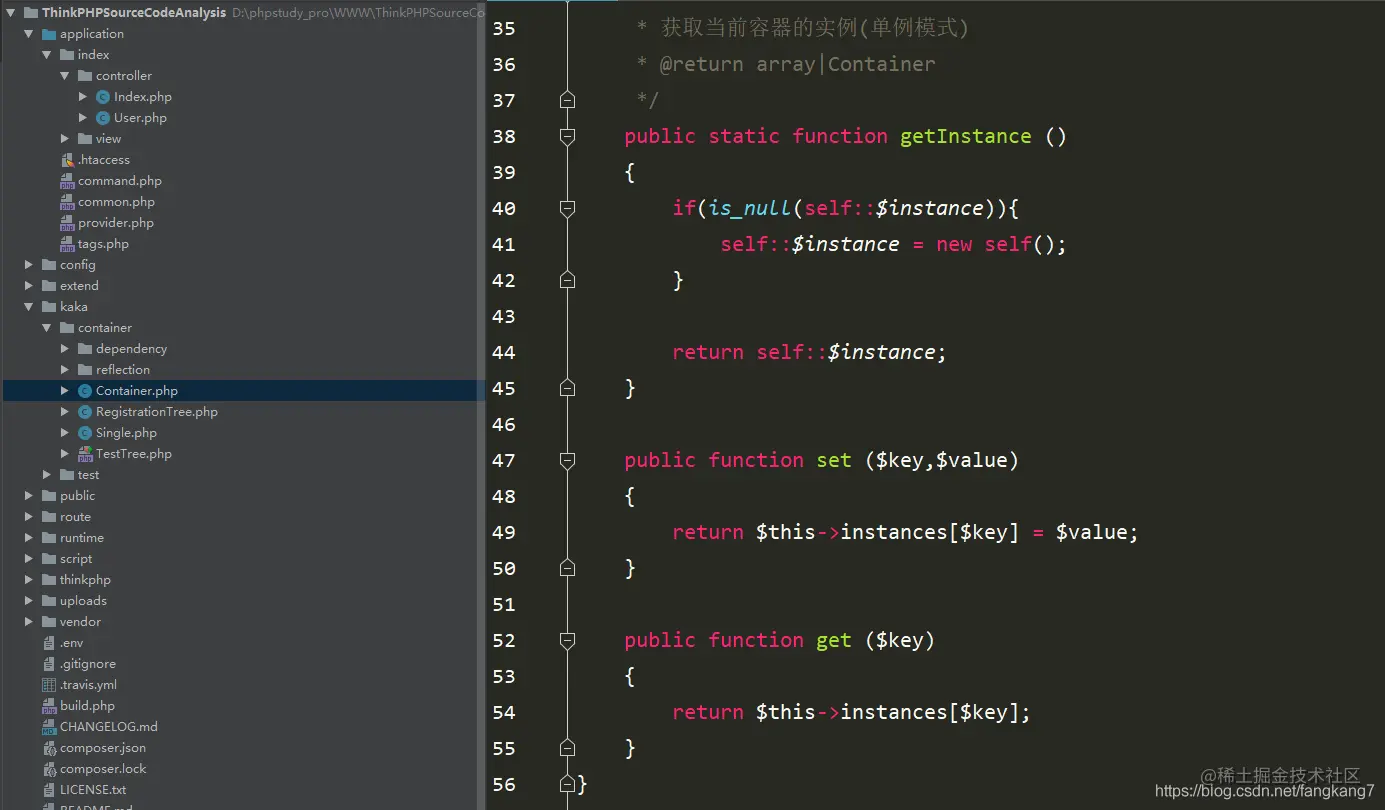Click the User.php class file icon
Viewport: 1385px width, 810px height.
tap(103, 118)
